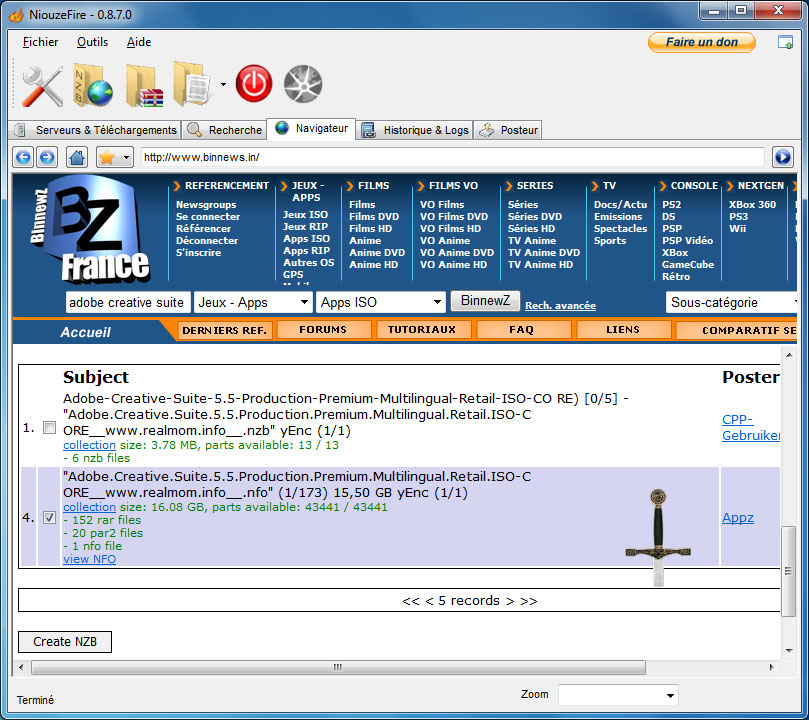
Task: Open the VO Anime DVD category
Action: 457,253
